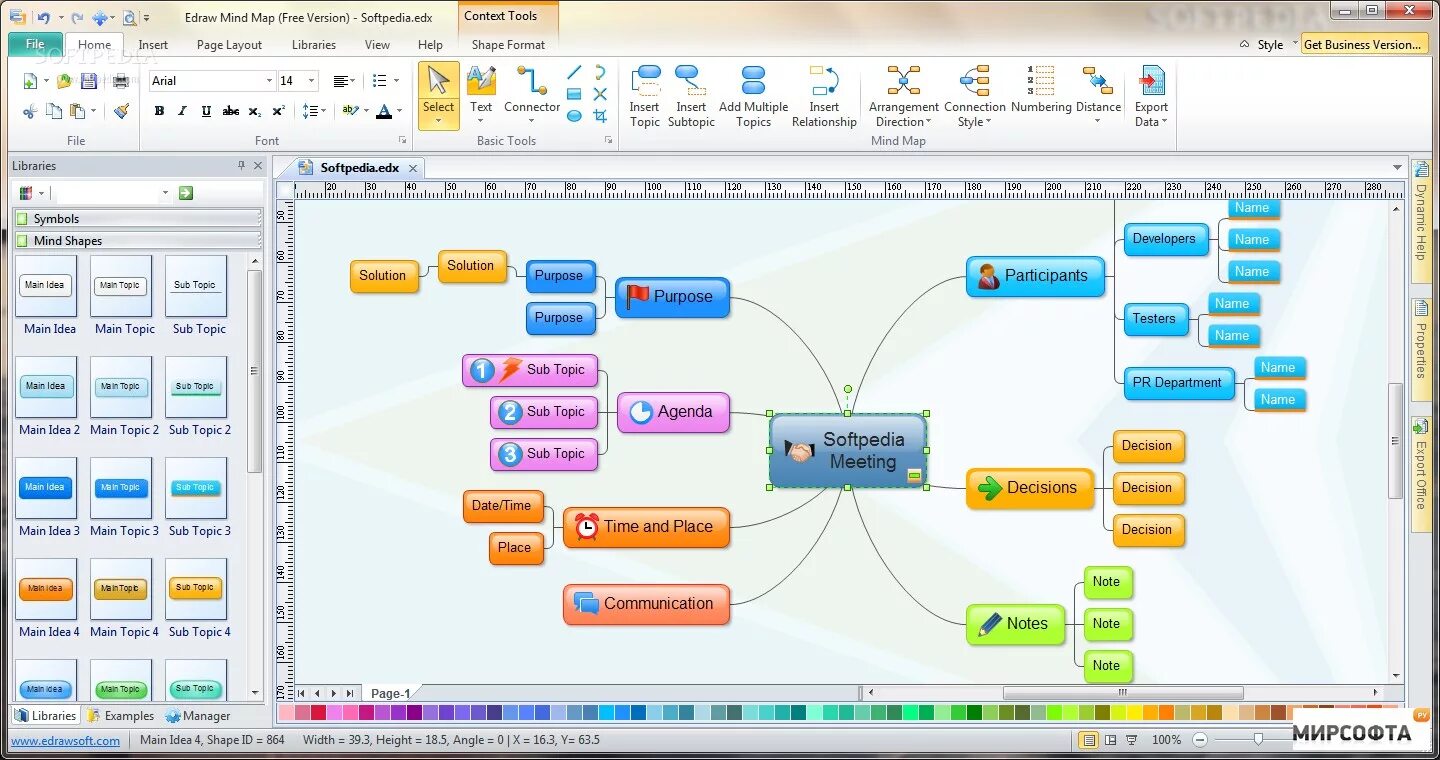Open the font size dropdown showing 14
1440x760 pixels.
pos(312,81)
